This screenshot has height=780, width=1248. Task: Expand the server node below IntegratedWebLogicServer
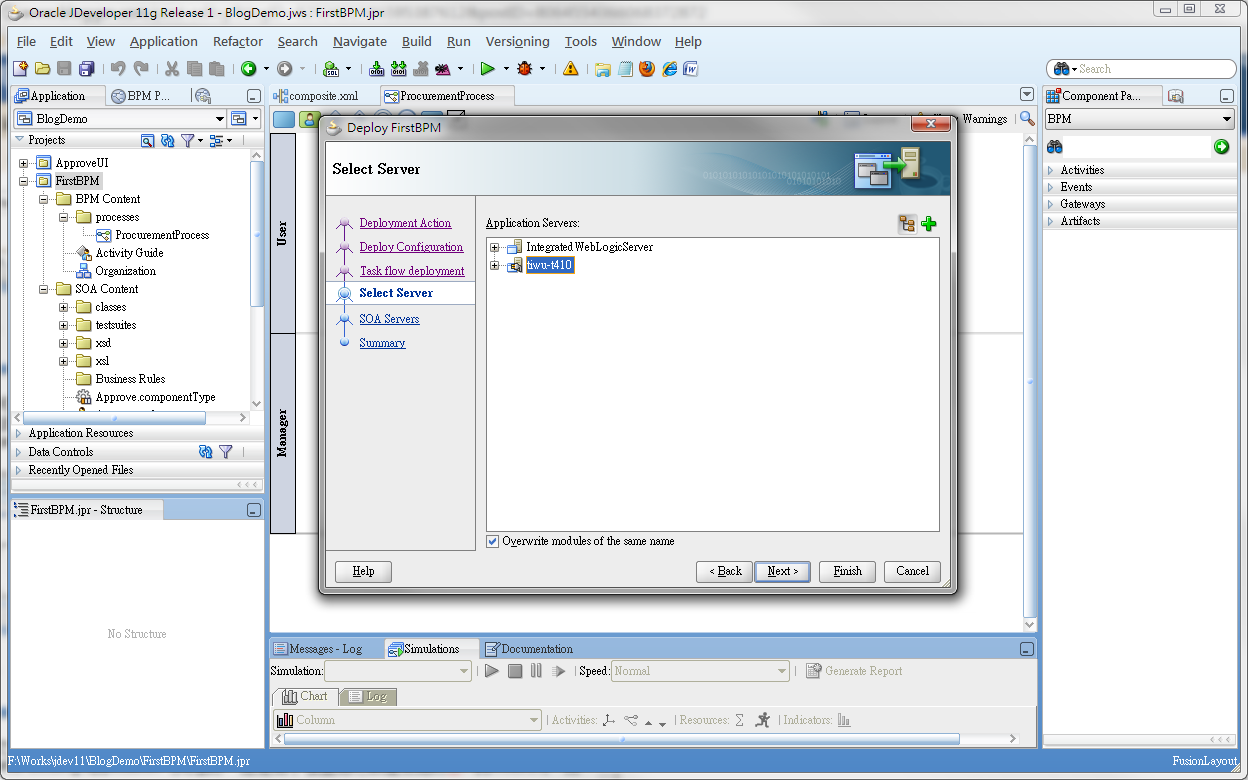(x=494, y=265)
